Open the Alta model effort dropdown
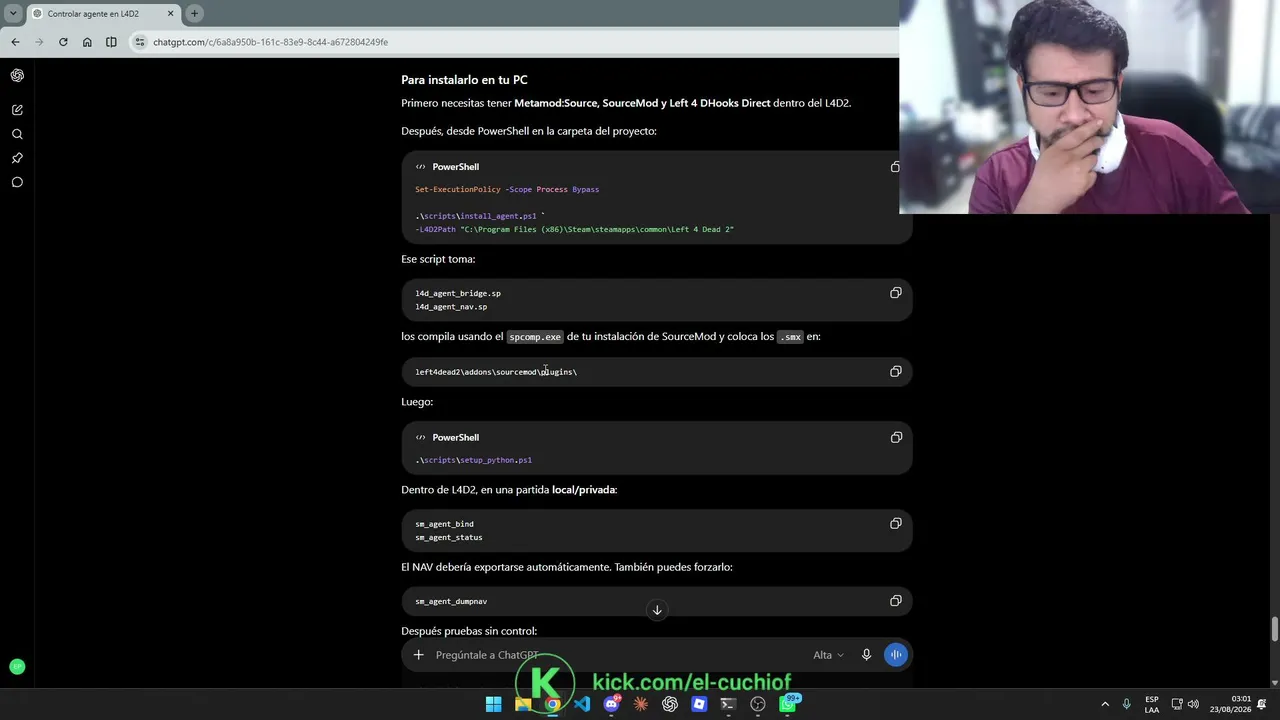This screenshot has height=720, width=1280. [x=828, y=655]
